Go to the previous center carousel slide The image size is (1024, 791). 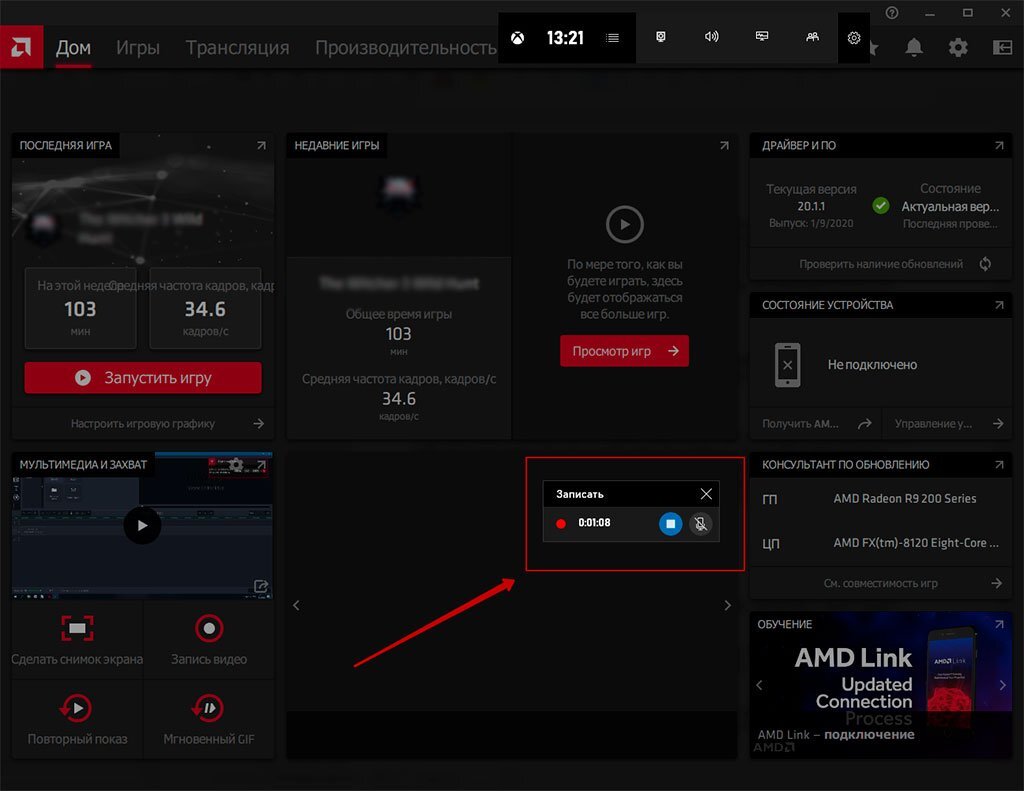pos(296,605)
